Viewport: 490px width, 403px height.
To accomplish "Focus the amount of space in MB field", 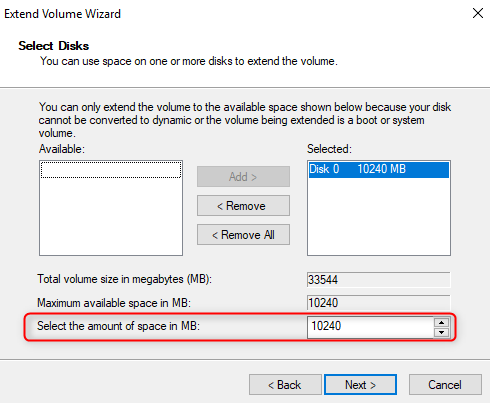I will 370,327.
